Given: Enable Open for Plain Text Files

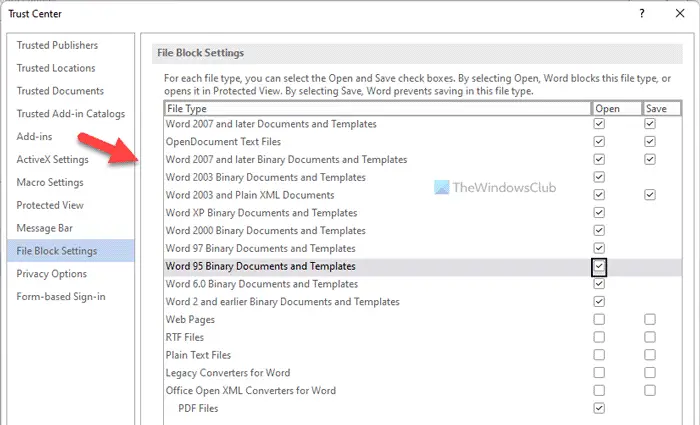Looking at the screenshot, I should [599, 355].
